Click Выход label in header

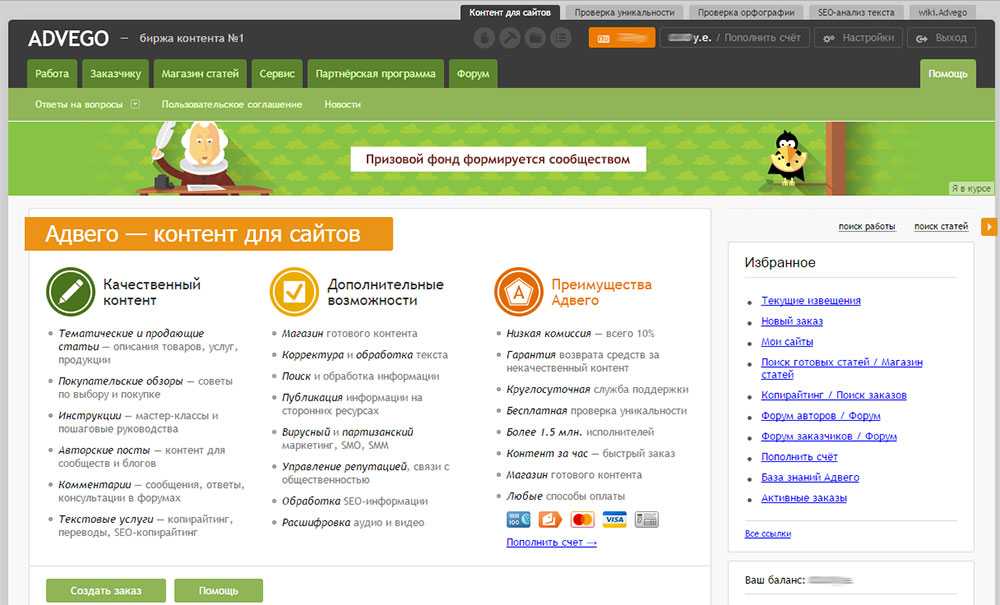pos(951,38)
